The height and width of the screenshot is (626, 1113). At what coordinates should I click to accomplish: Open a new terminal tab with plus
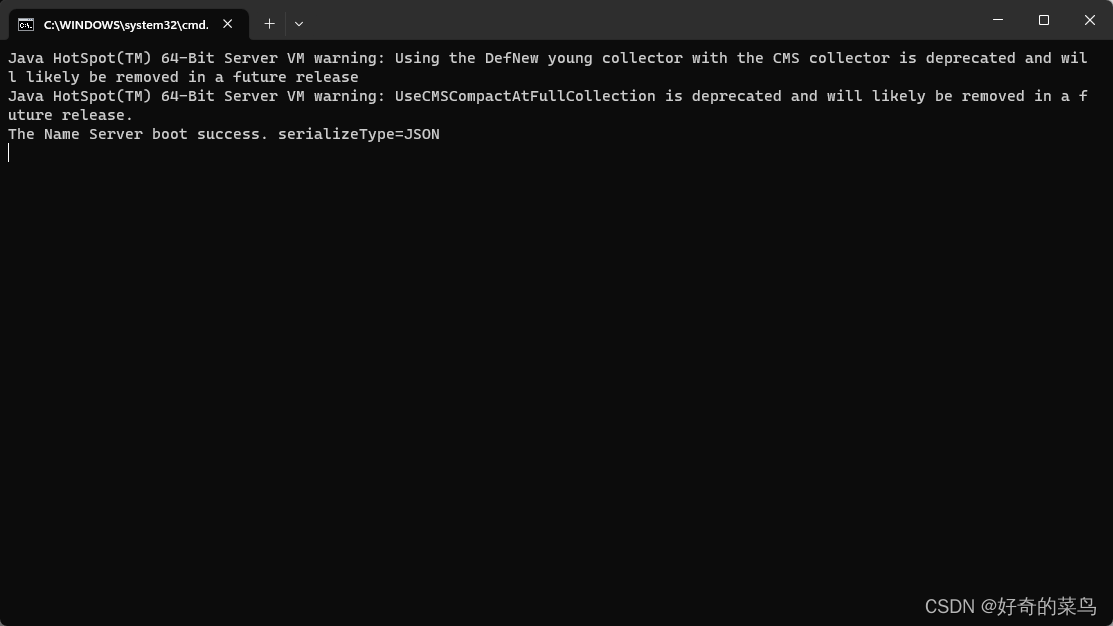[269, 24]
